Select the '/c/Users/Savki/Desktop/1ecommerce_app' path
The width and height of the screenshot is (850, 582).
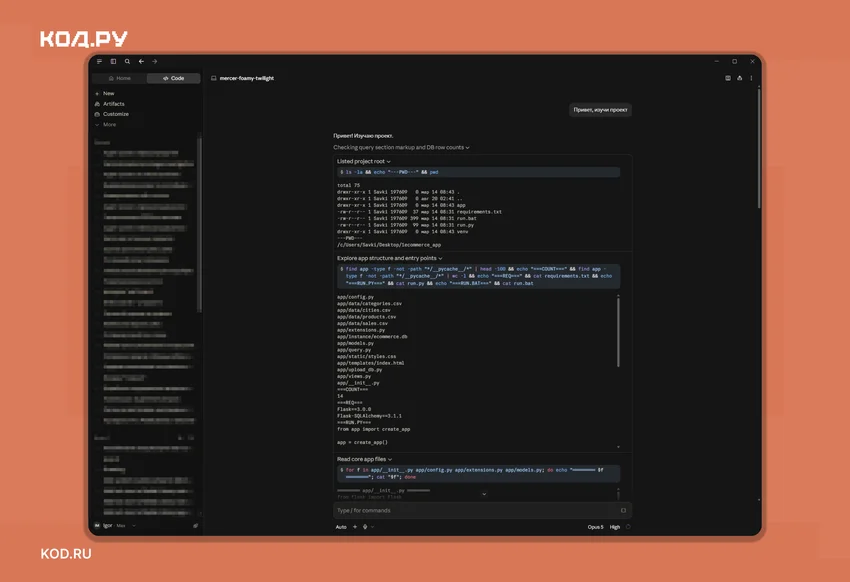coord(389,245)
